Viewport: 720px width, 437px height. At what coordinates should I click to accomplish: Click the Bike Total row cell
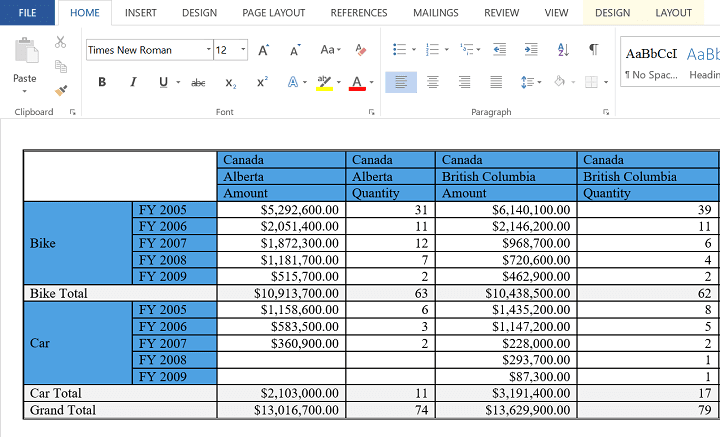click(x=120, y=293)
